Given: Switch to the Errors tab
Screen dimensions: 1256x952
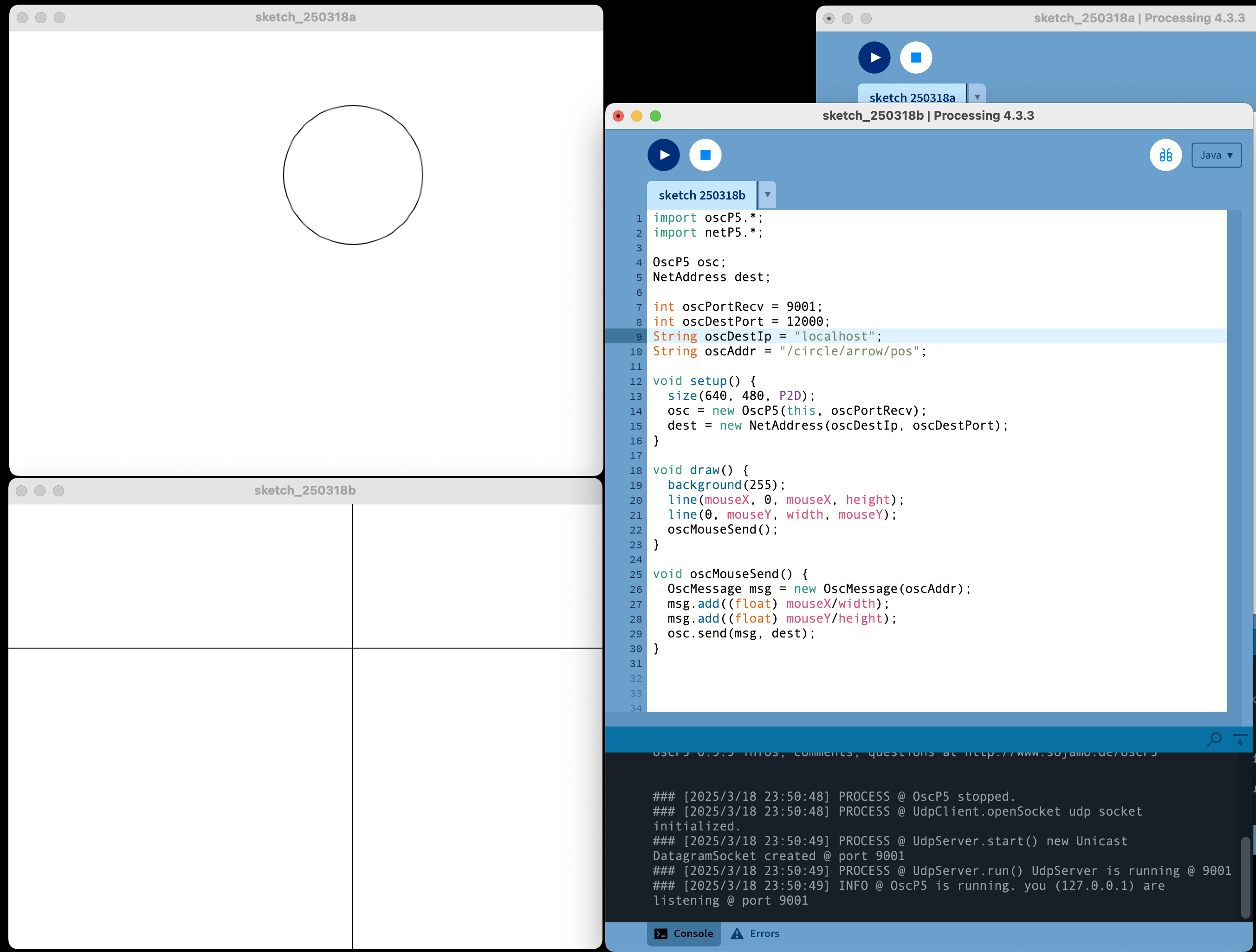Looking at the screenshot, I should [755, 933].
